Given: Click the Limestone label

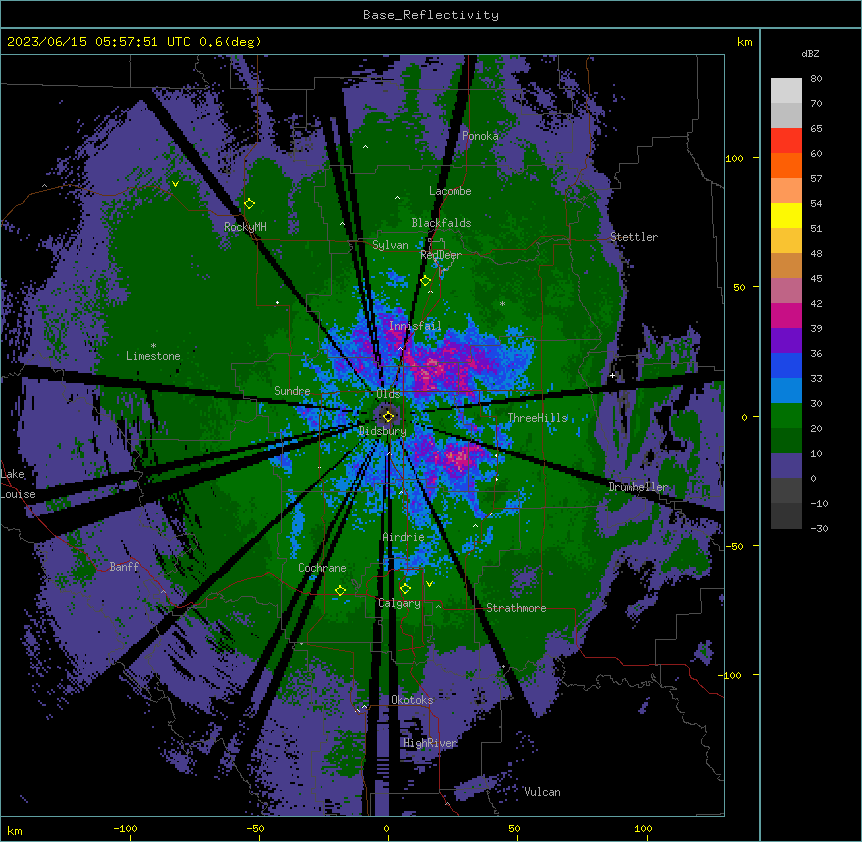Looking at the screenshot, I should [153, 356].
